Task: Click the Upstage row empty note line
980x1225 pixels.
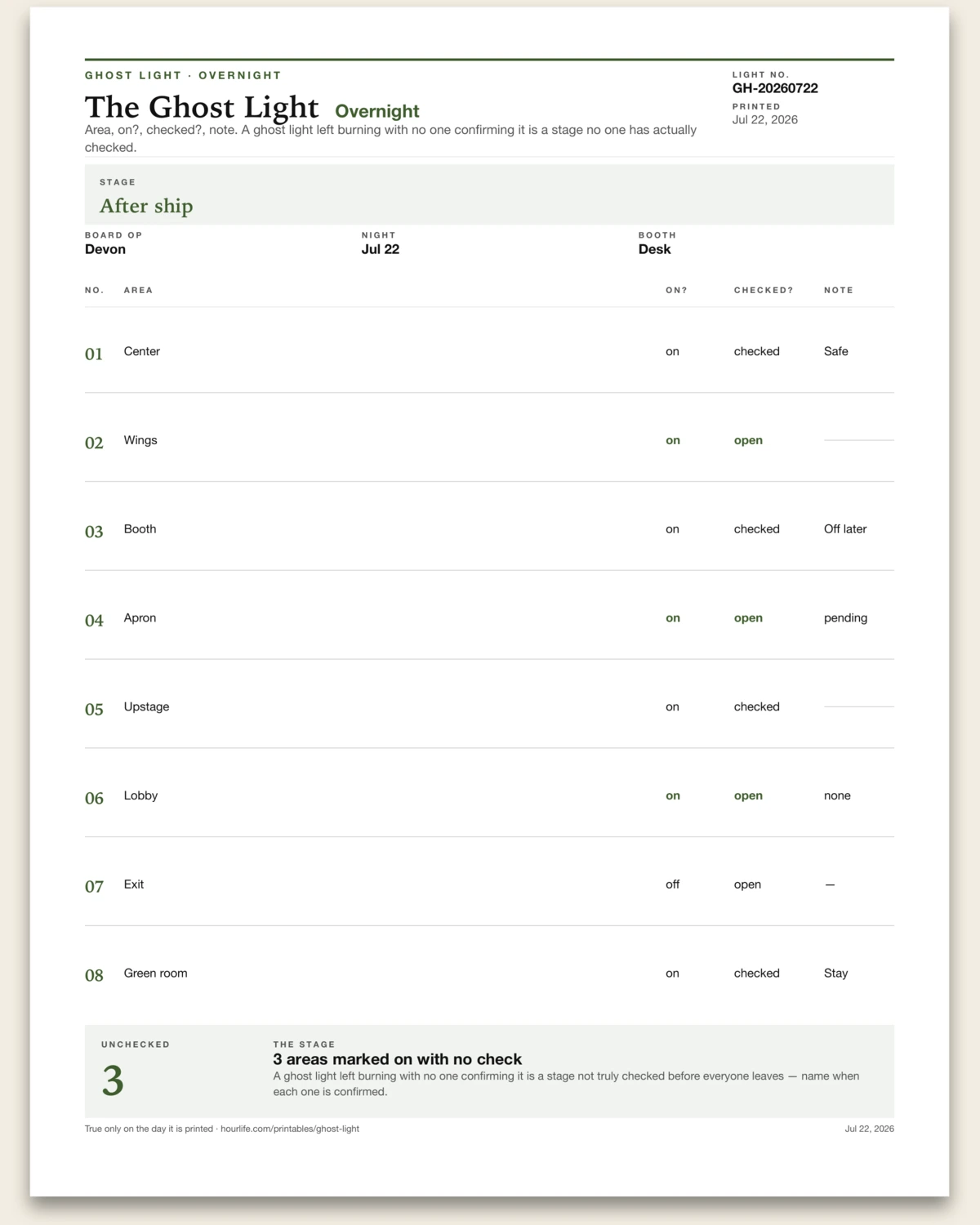Action: pos(859,706)
